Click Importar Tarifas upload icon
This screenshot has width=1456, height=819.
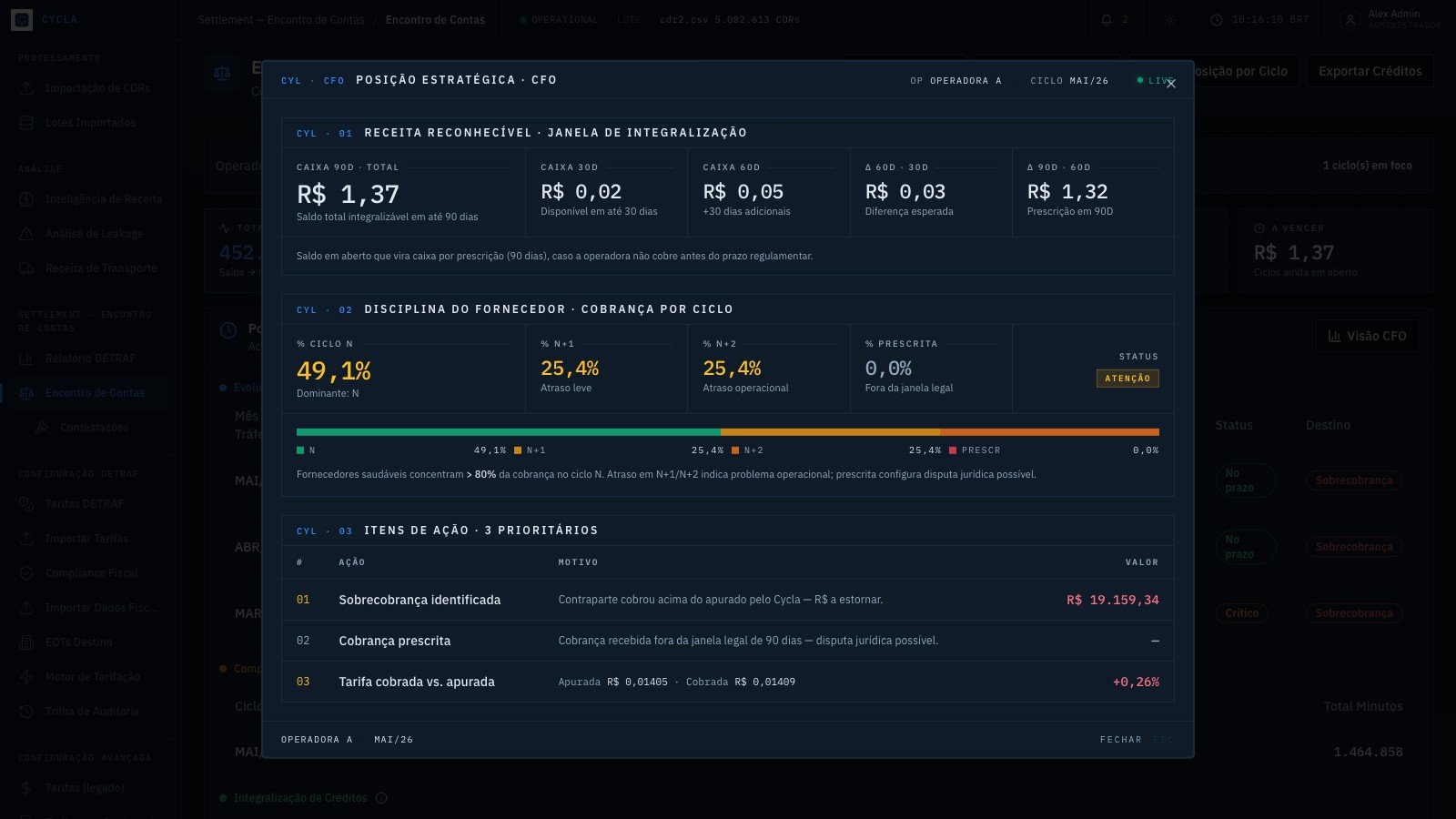point(27,539)
